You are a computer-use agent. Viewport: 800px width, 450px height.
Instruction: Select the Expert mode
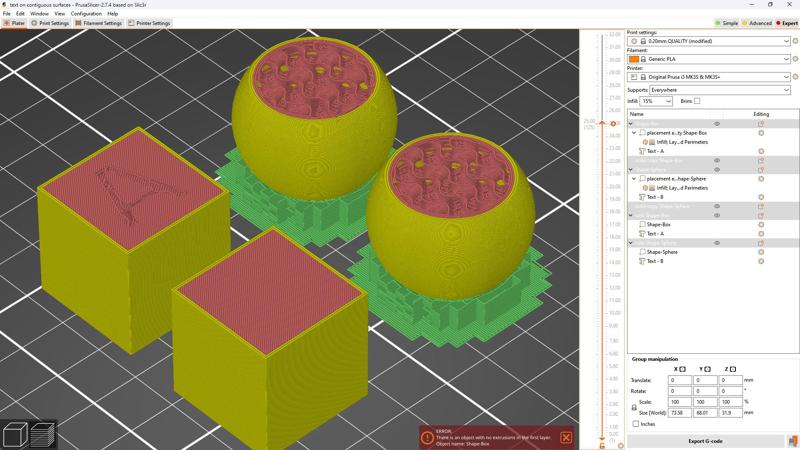[786, 23]
